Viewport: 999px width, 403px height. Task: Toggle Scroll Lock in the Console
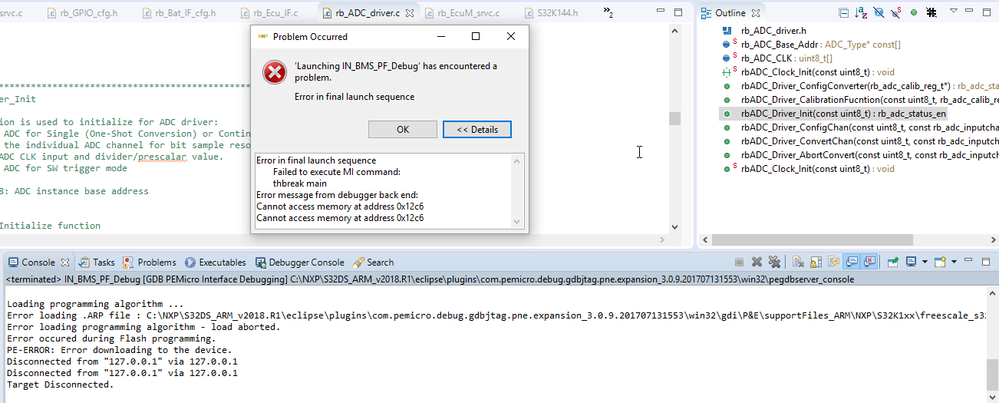(816, 262)
